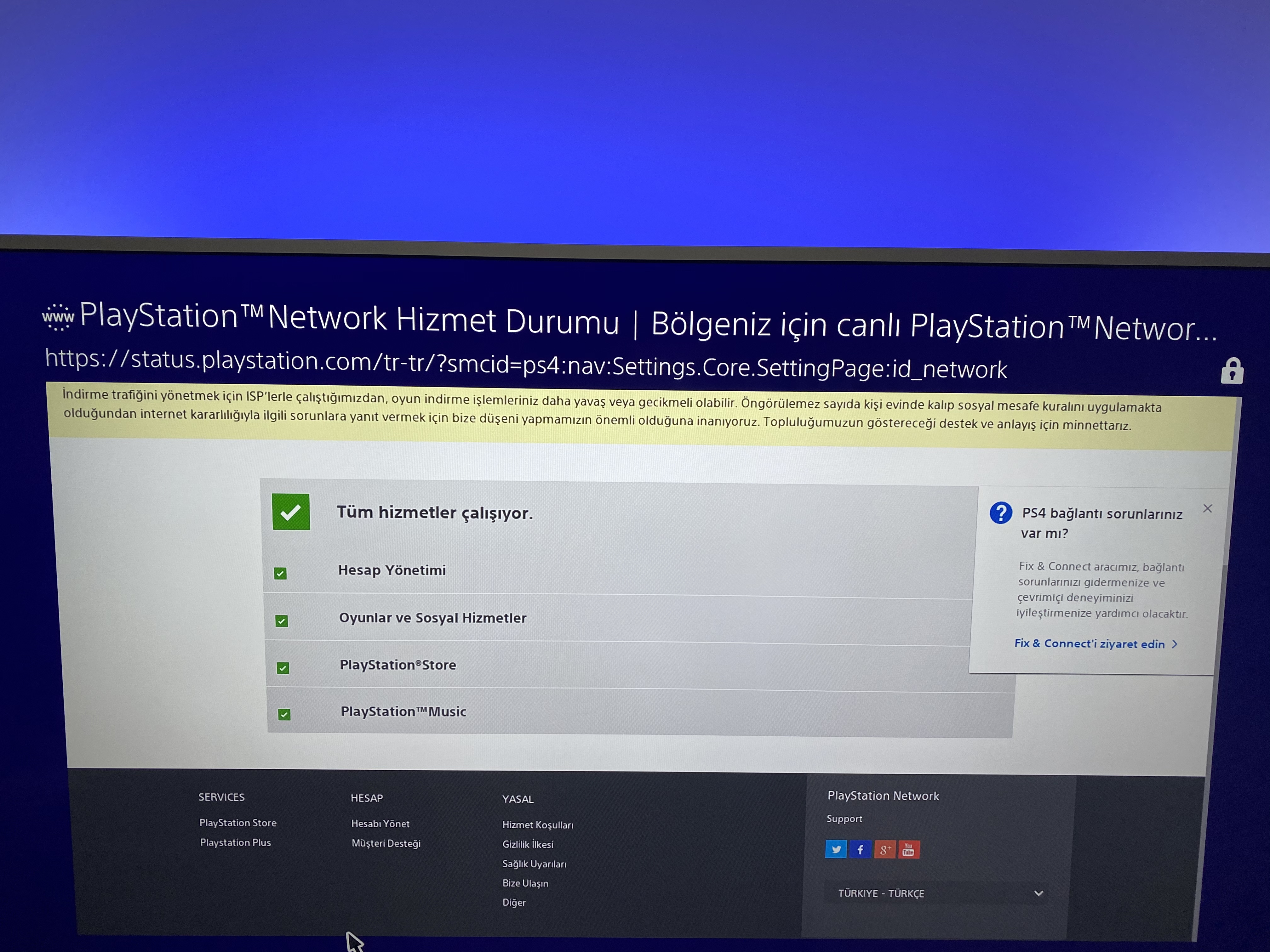The width and height of the screenshot is (1270, 952).
Task: Open the YouTube social icon
Action: (x=908, y=849)
